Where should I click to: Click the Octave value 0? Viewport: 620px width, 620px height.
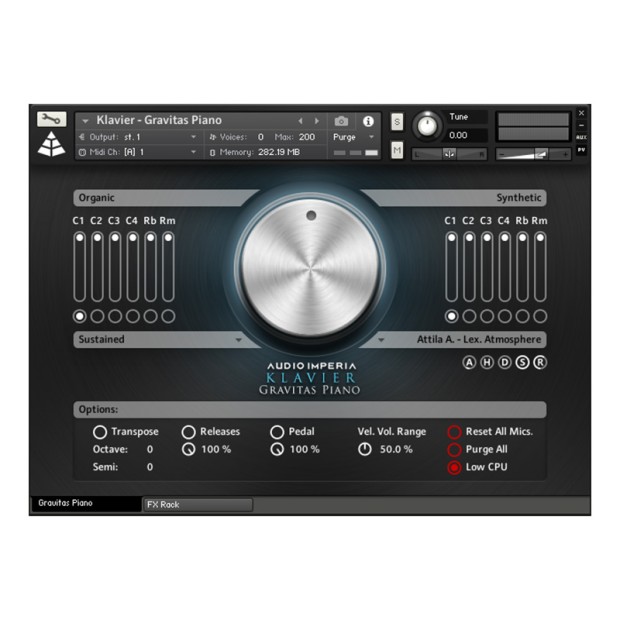(150, 450)
